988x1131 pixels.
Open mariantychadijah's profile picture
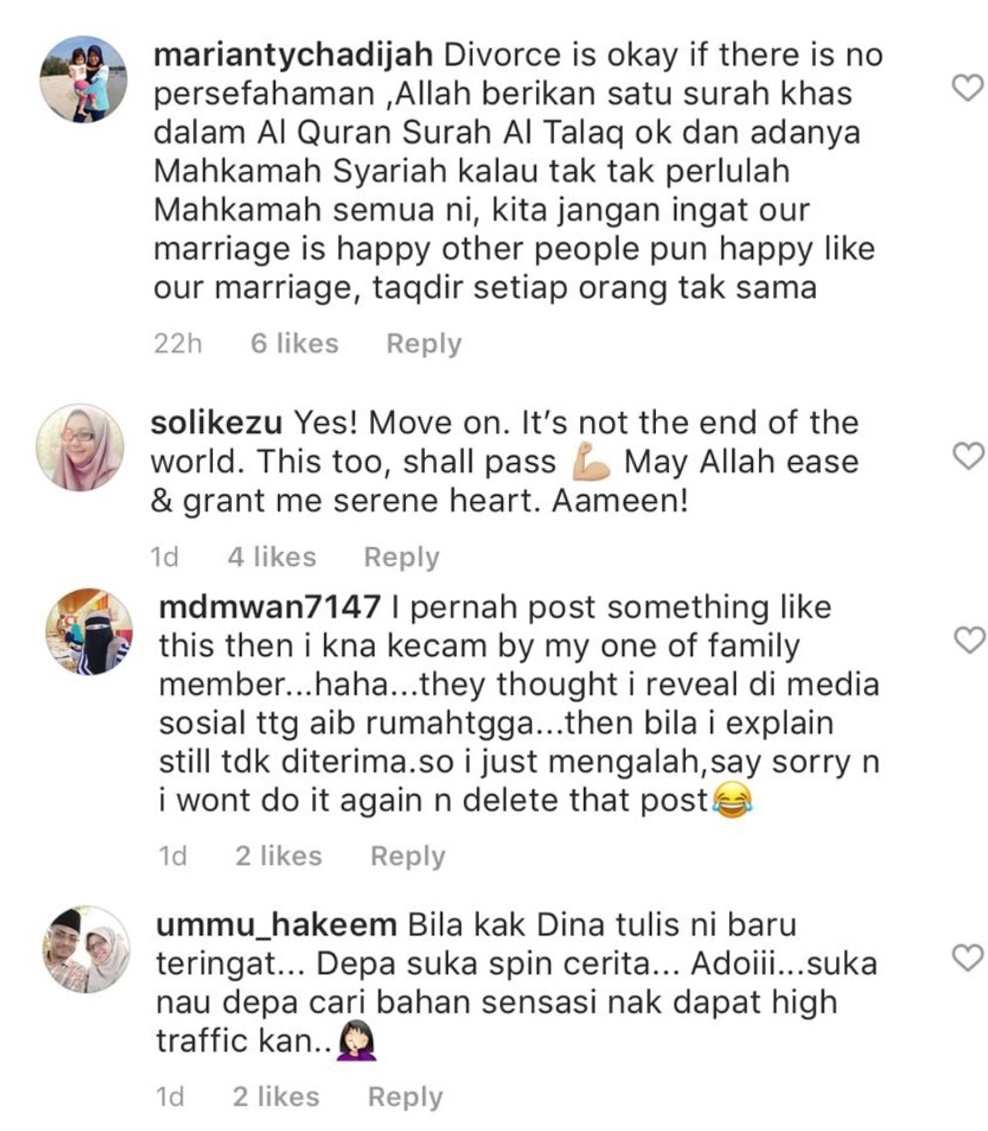tap(83, 79)
